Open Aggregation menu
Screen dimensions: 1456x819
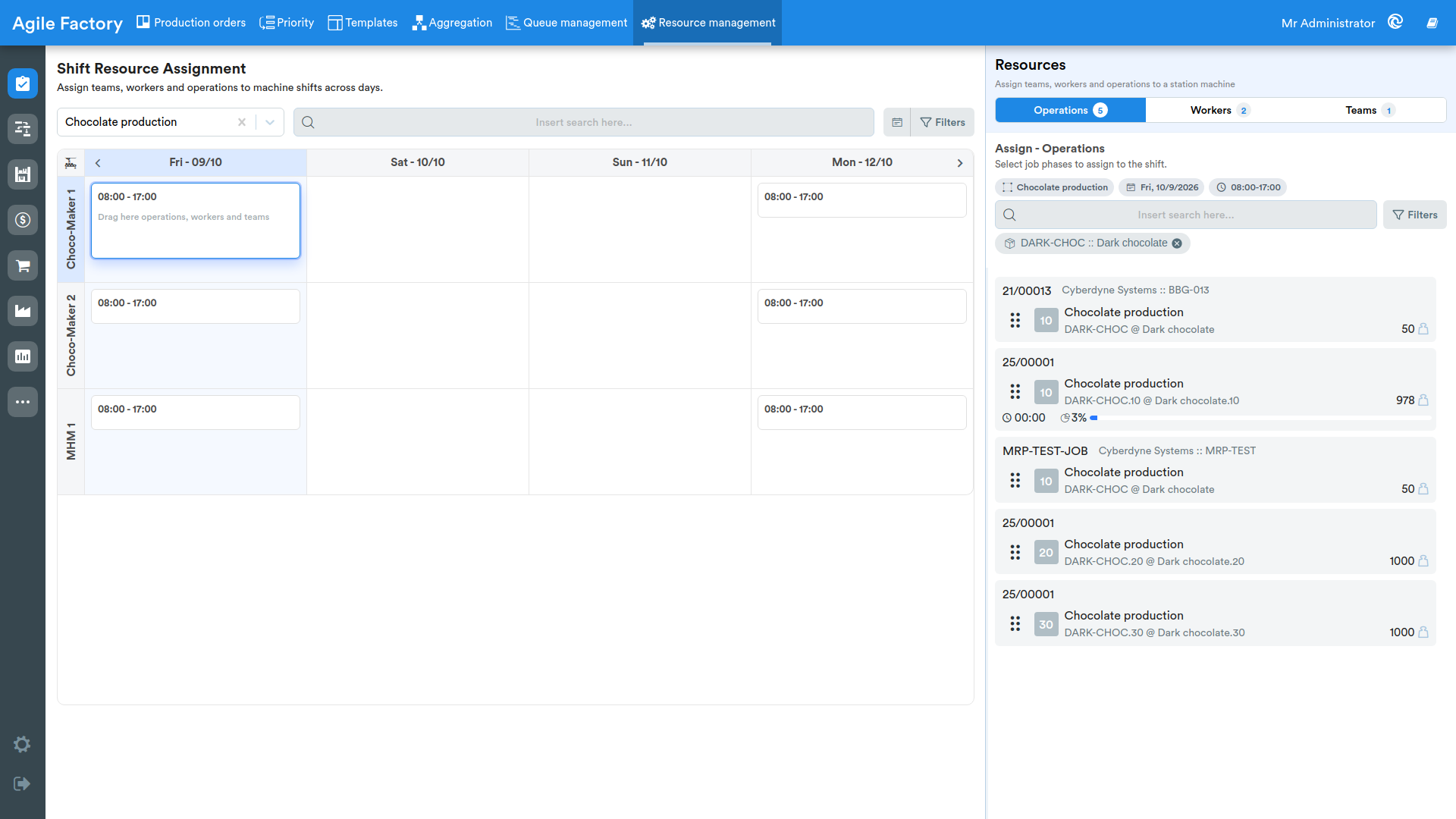(x=452, y=23)
